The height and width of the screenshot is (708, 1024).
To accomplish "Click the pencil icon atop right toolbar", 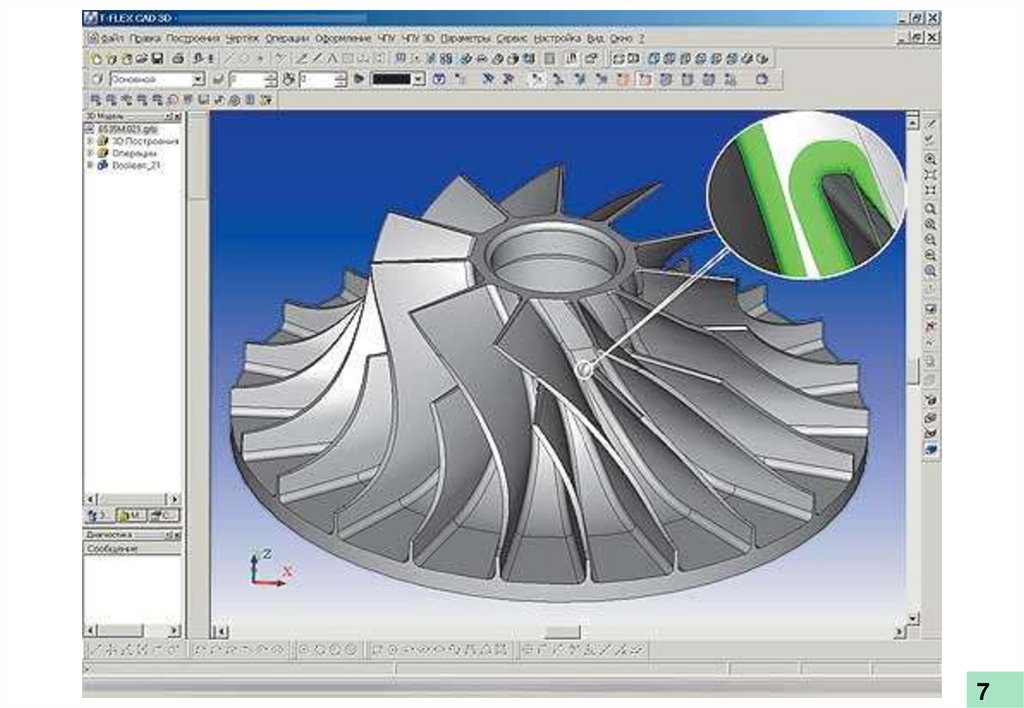I will pos(931,124).
